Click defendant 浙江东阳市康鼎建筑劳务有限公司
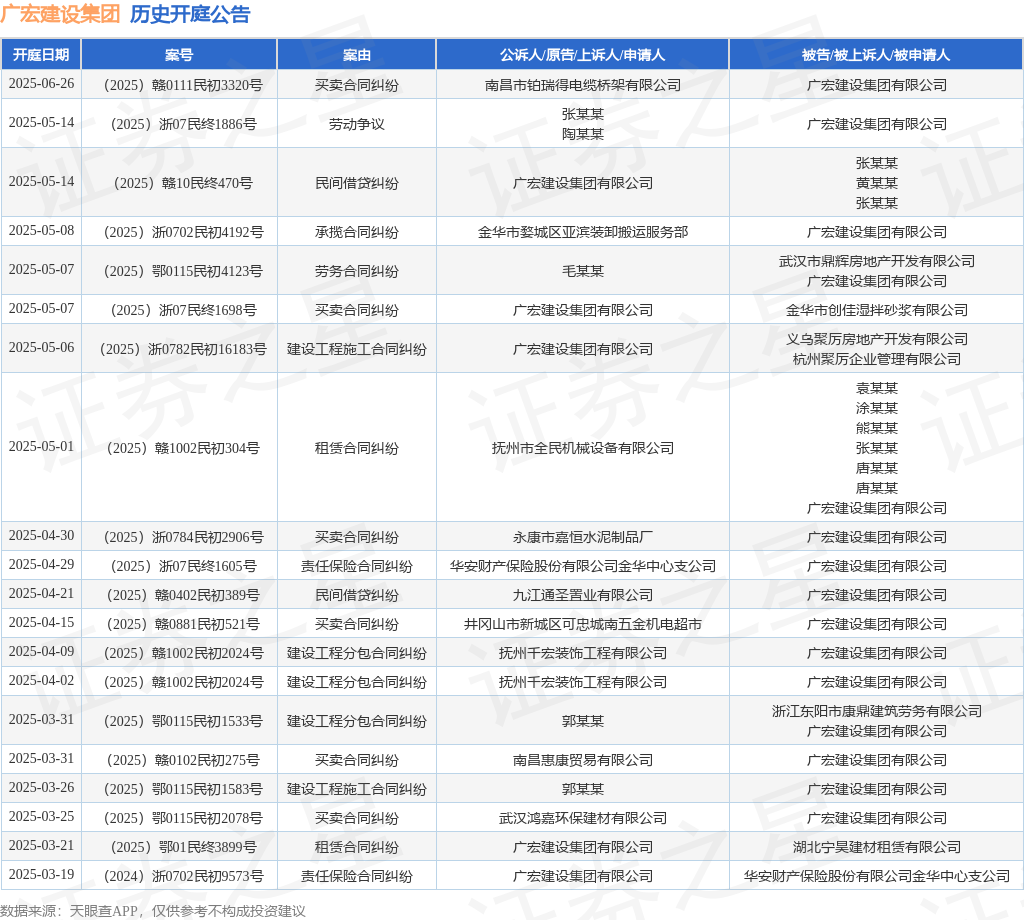This screenshot has width=1024, height=920. click(876, 711)
